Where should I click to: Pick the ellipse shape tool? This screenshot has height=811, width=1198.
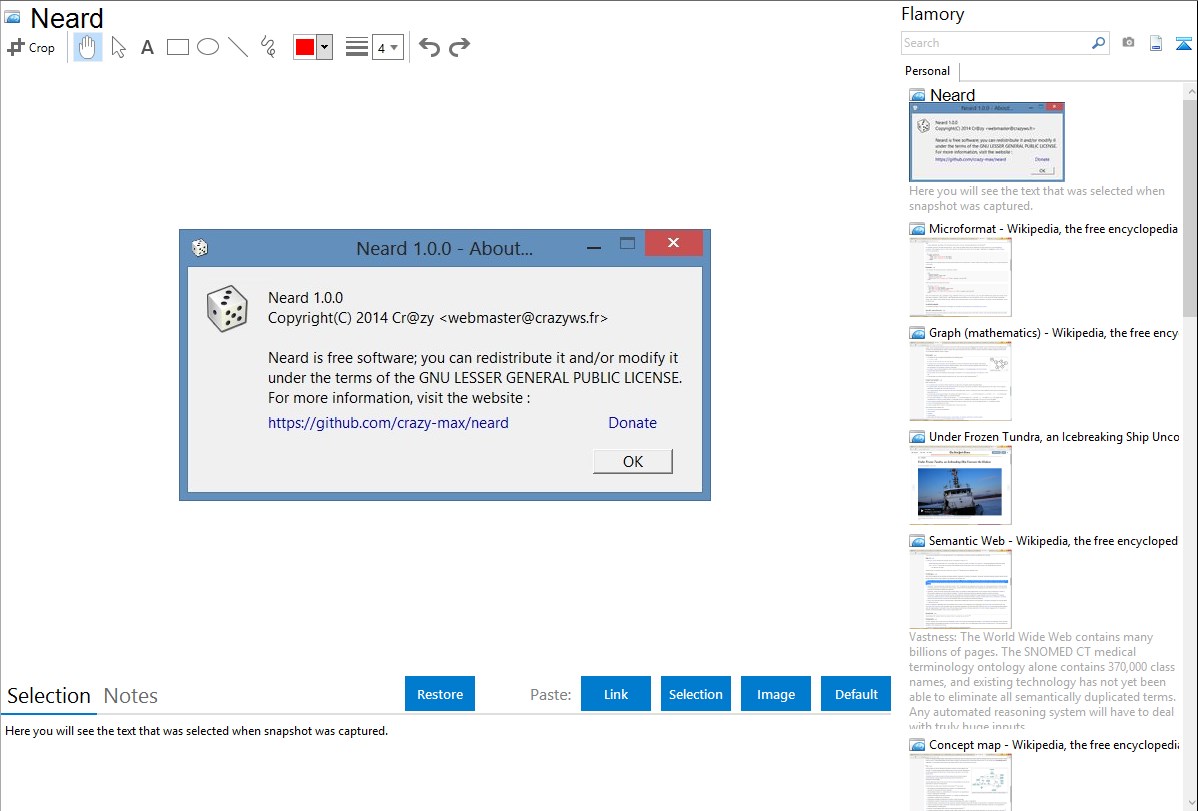tap(208, 47)
